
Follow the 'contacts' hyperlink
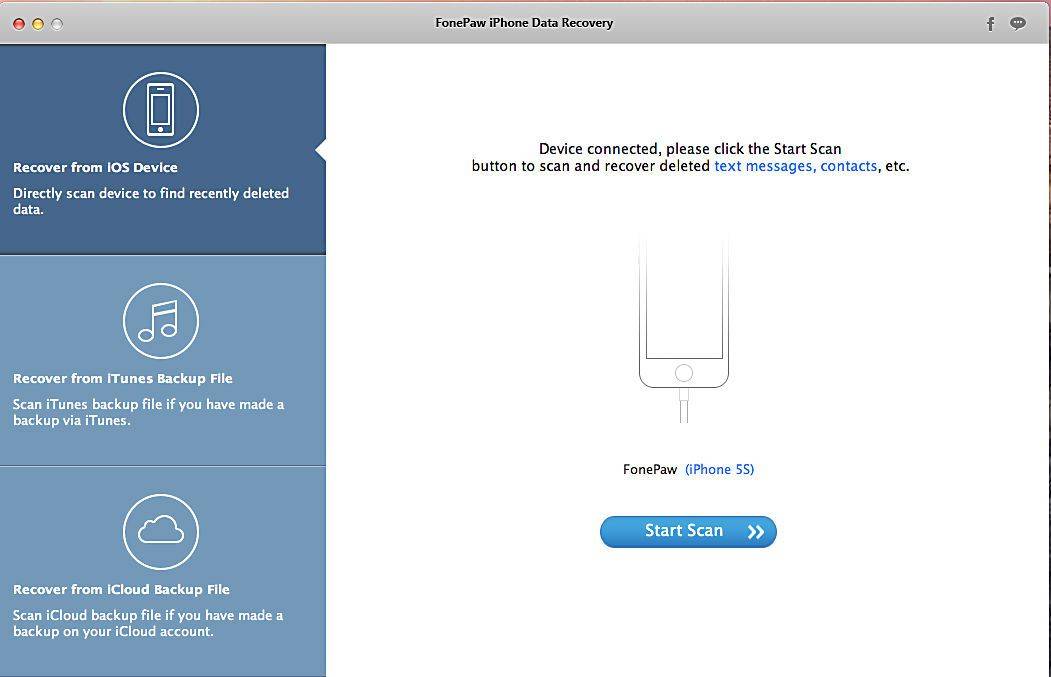click(x=848, y=166)
